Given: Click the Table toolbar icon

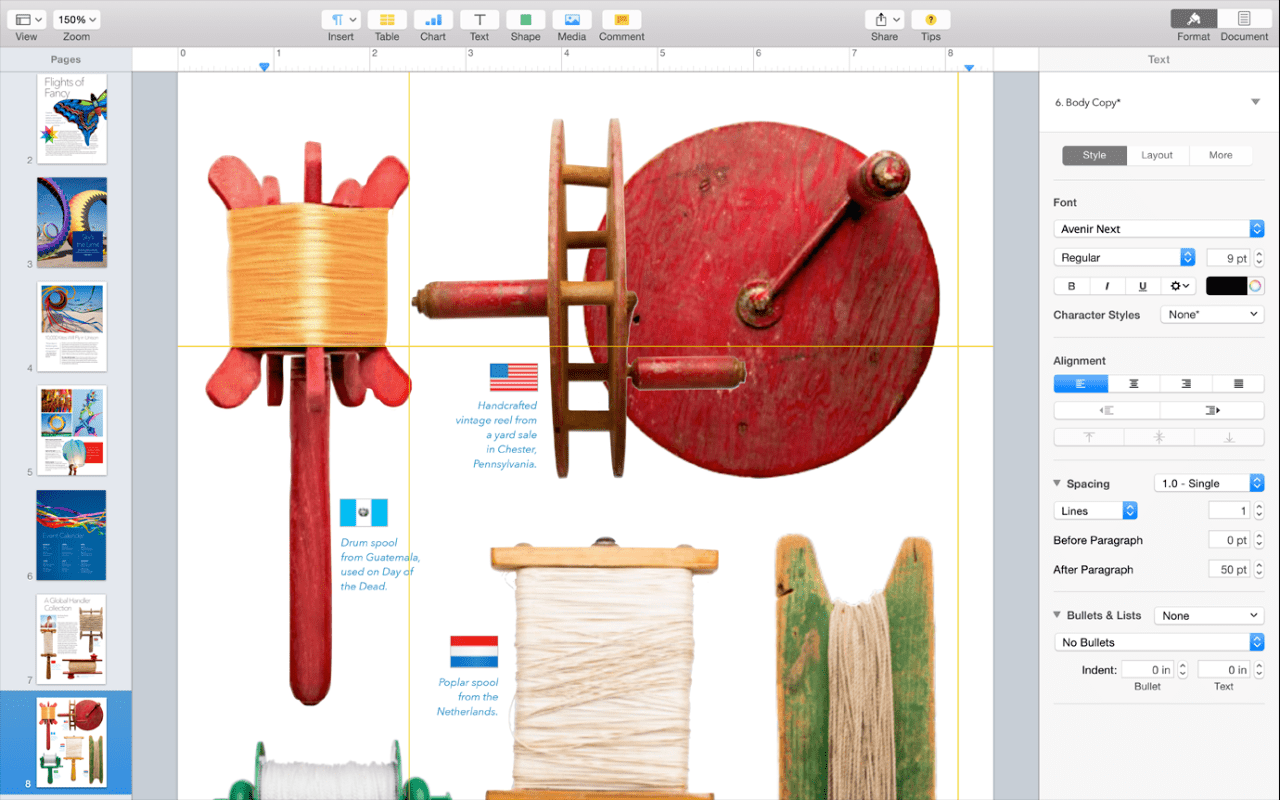Looking at the screenshot, I should pyautogui.click(x=387, y=20).
